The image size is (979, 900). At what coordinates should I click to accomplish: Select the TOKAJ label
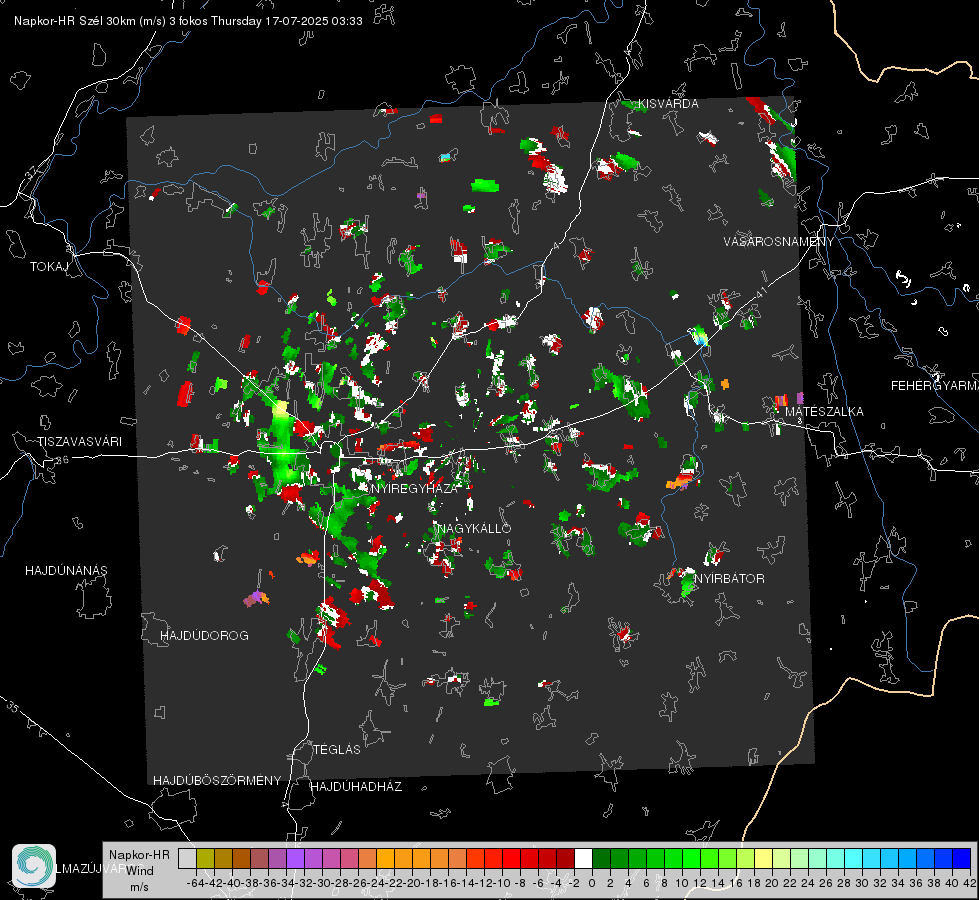pyautogui.click(x=49, y=267)
